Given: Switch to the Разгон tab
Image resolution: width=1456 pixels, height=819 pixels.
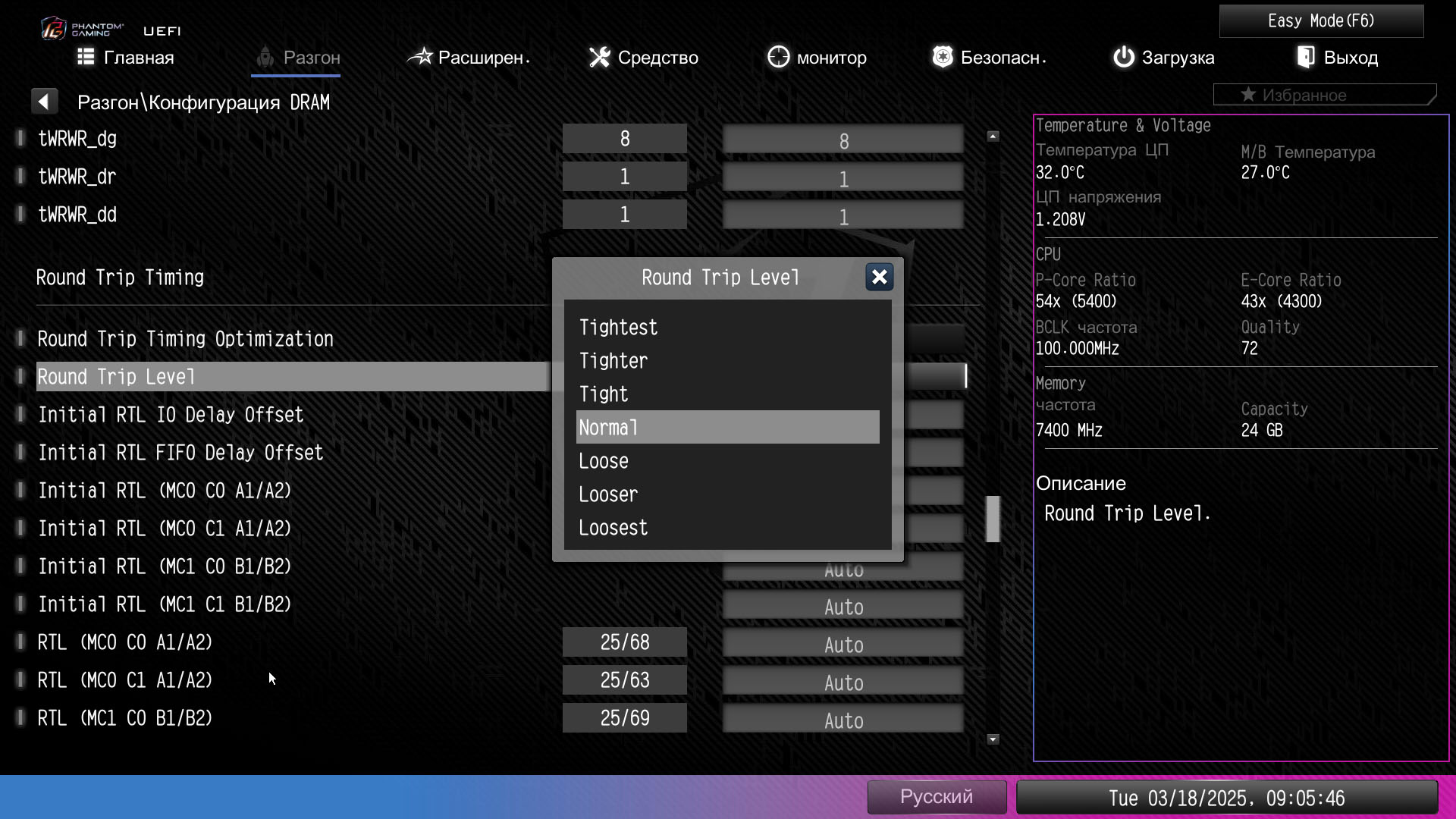Looking at the screenshot, I should (297, 58).
